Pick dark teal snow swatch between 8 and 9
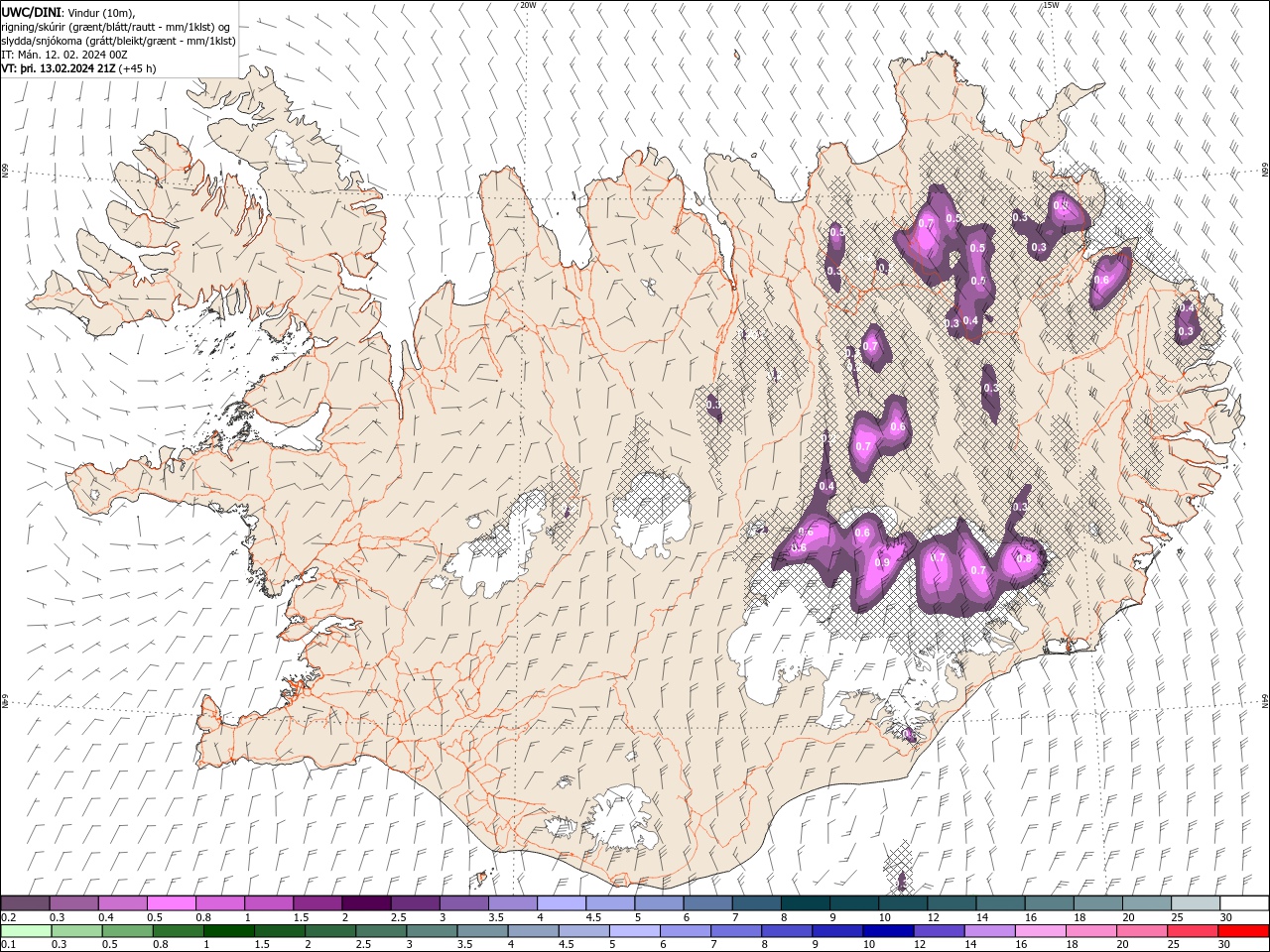Screen dimensions: 1270x952 pyautogui.click(x=806, y=903)
